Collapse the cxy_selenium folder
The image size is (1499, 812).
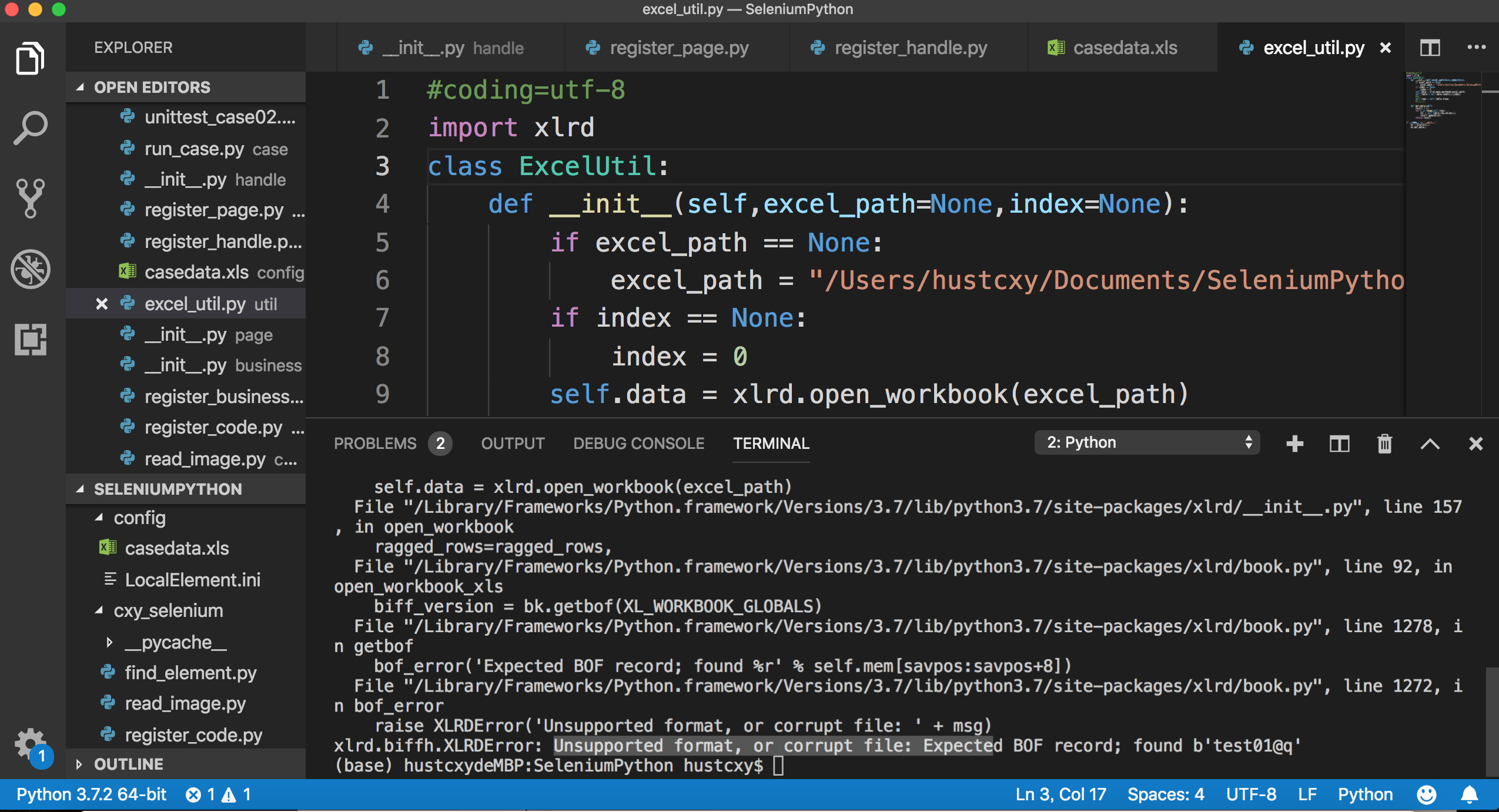point(99,610)
